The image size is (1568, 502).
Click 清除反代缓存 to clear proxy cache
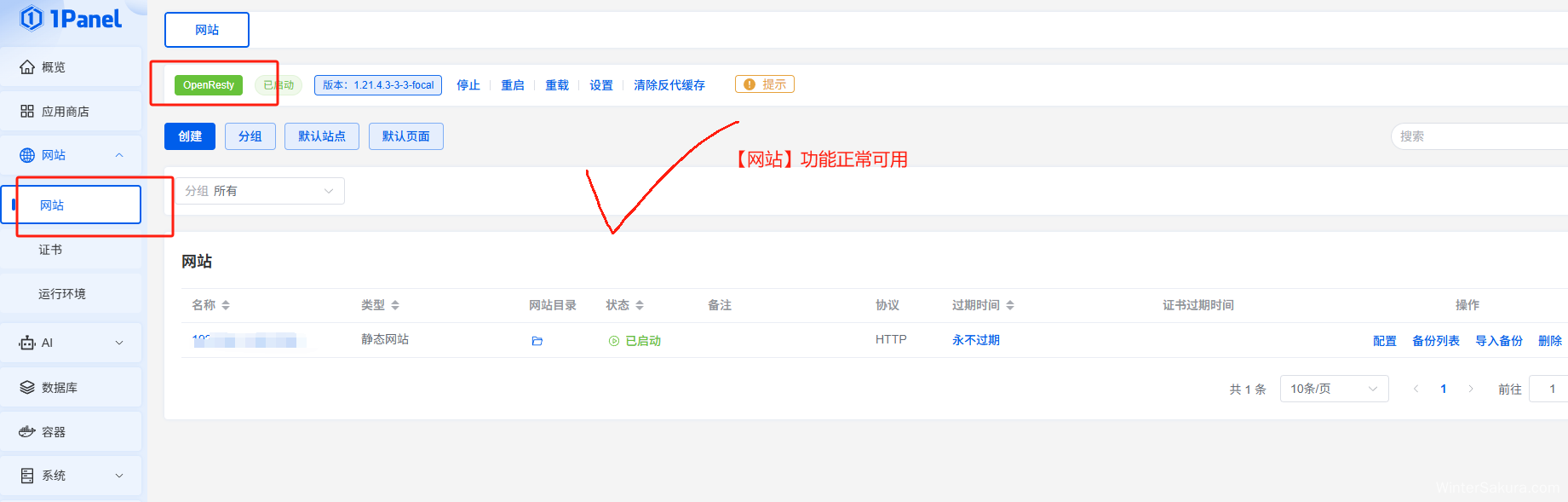(x=669, y=85)
